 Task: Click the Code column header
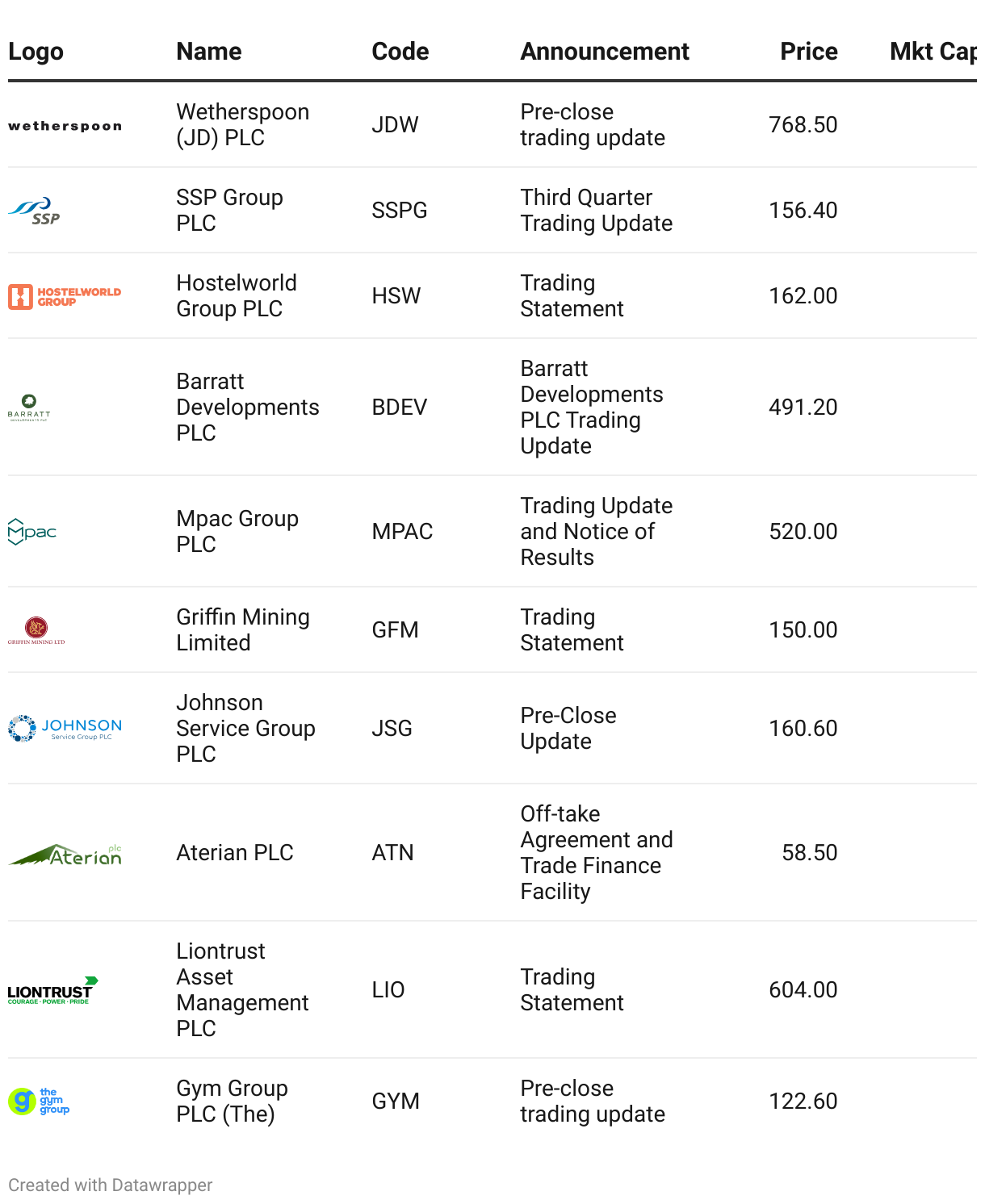click(x=400, y=52)
